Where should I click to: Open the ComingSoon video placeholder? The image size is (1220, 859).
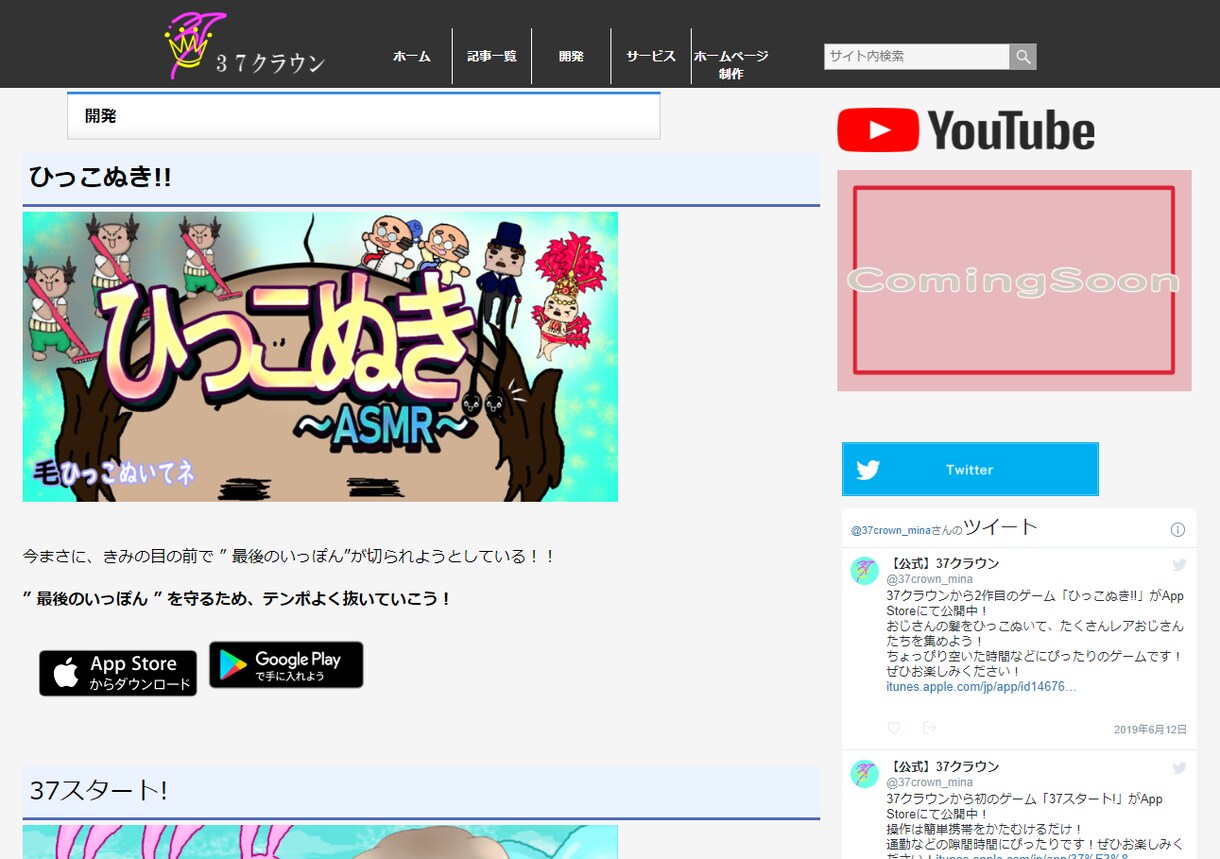1014,280
